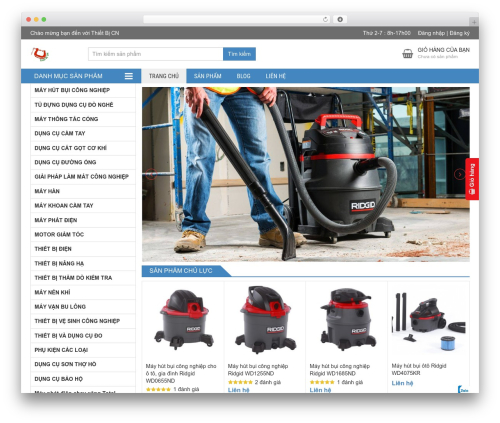Click the site logo in the header

(40, 54)
